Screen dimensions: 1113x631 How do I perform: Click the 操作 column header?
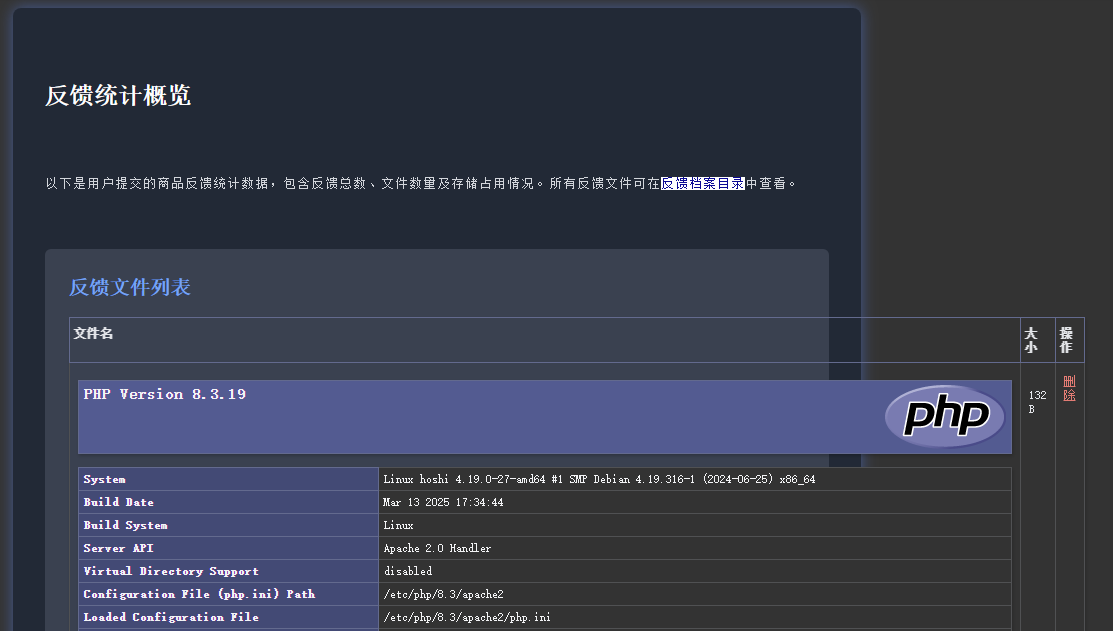point(1066,340)
